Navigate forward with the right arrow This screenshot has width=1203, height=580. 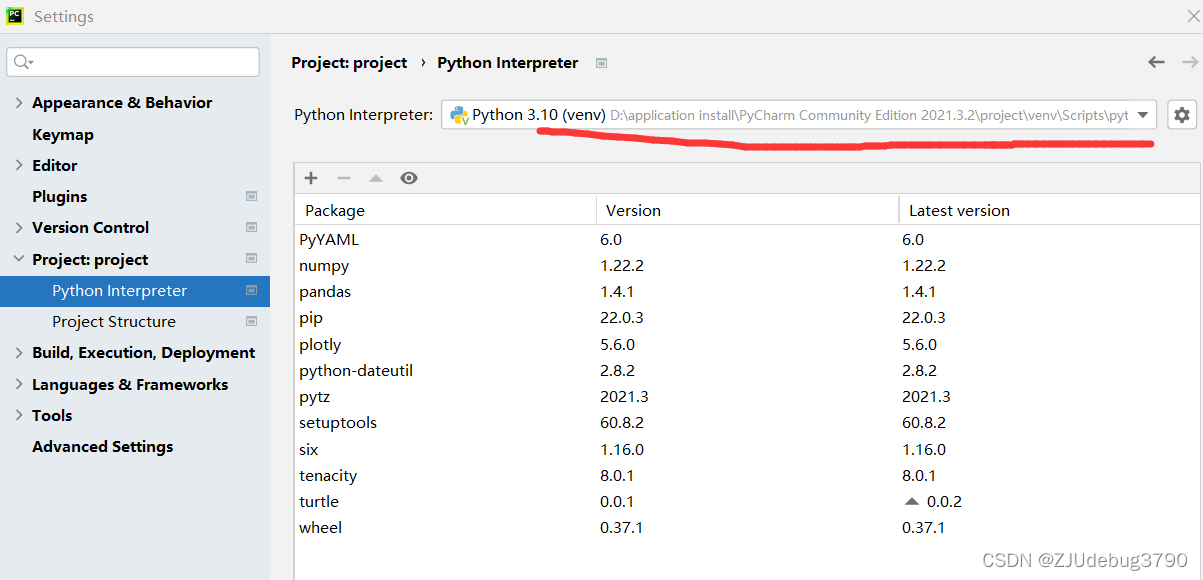1189,62
